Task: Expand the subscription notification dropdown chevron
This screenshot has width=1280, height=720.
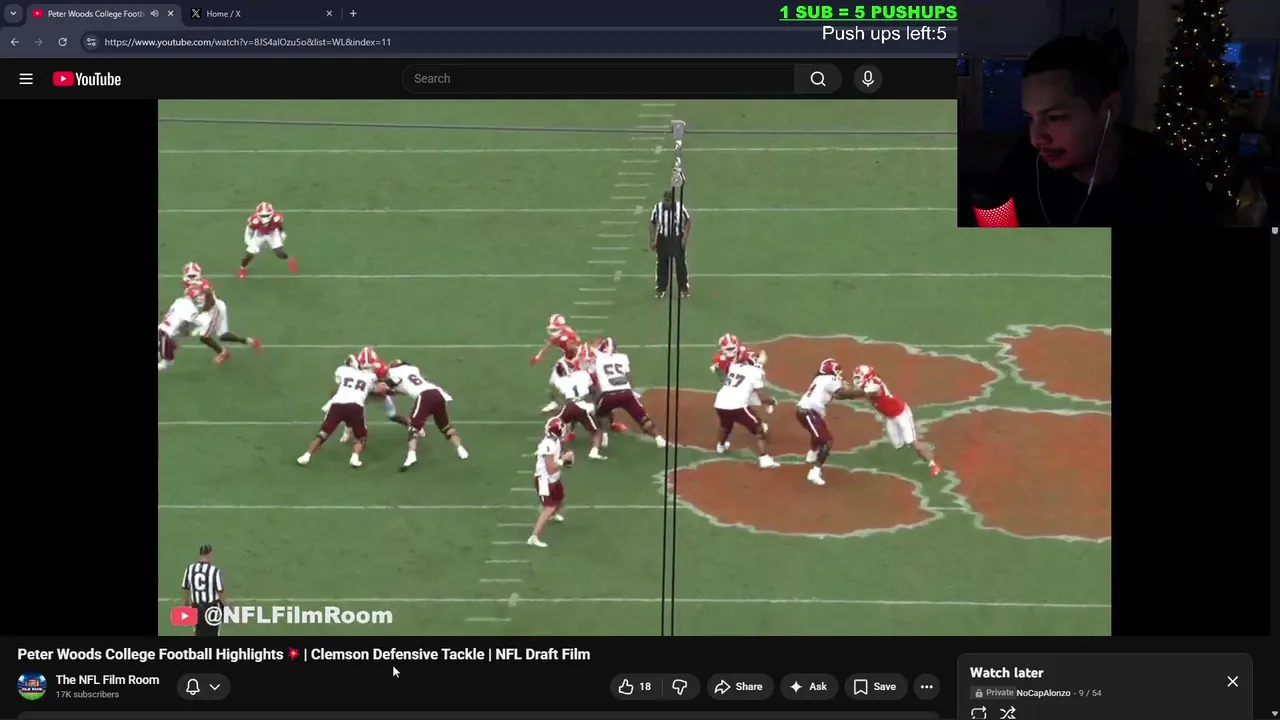Action: coord(214,687)
